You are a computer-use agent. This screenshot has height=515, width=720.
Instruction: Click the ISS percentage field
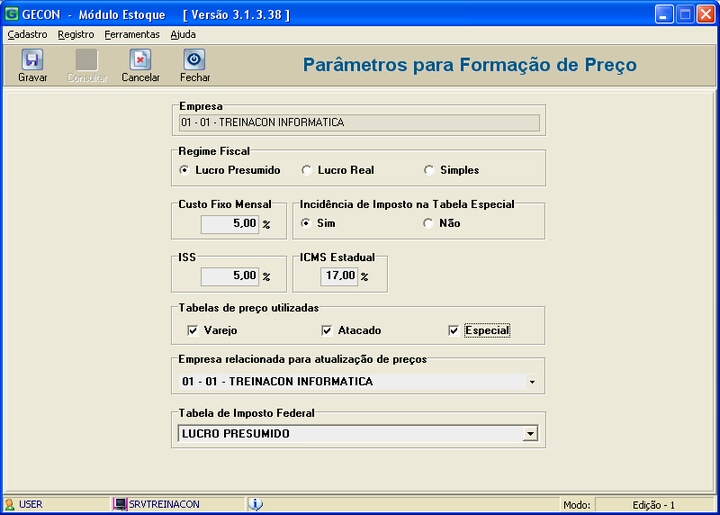[230, 276]
